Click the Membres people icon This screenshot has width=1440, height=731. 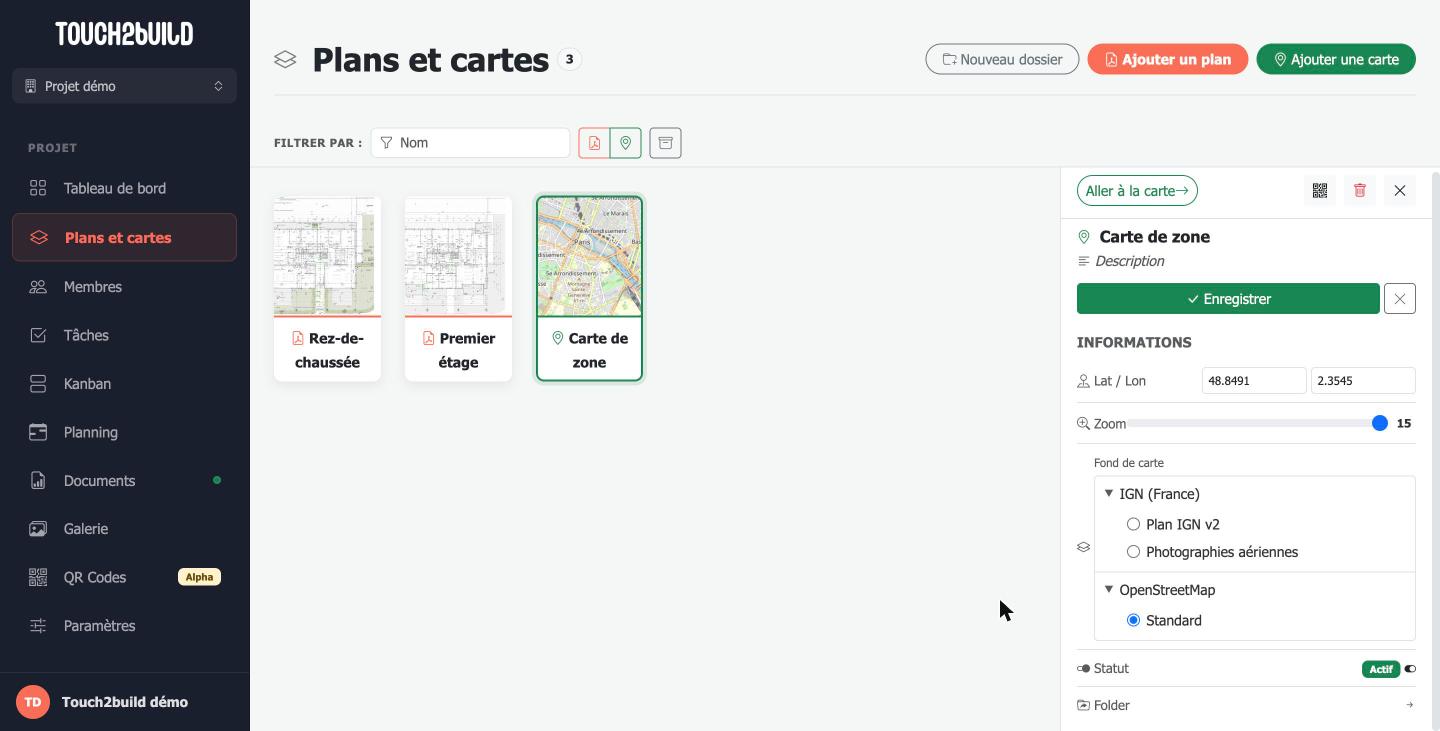pos(38,287)
